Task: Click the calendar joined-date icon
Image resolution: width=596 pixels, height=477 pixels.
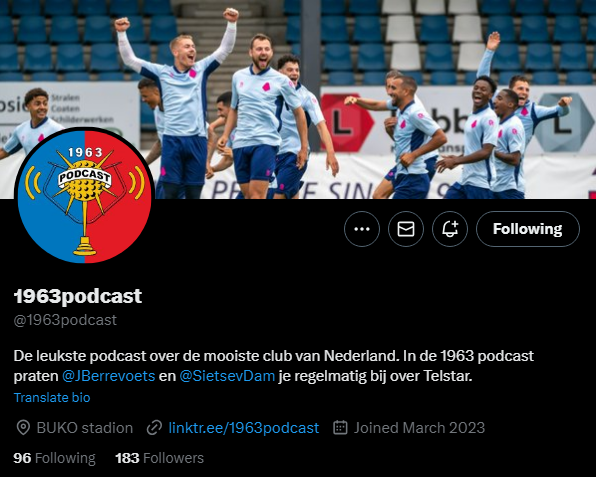Action: click(340, 427)
